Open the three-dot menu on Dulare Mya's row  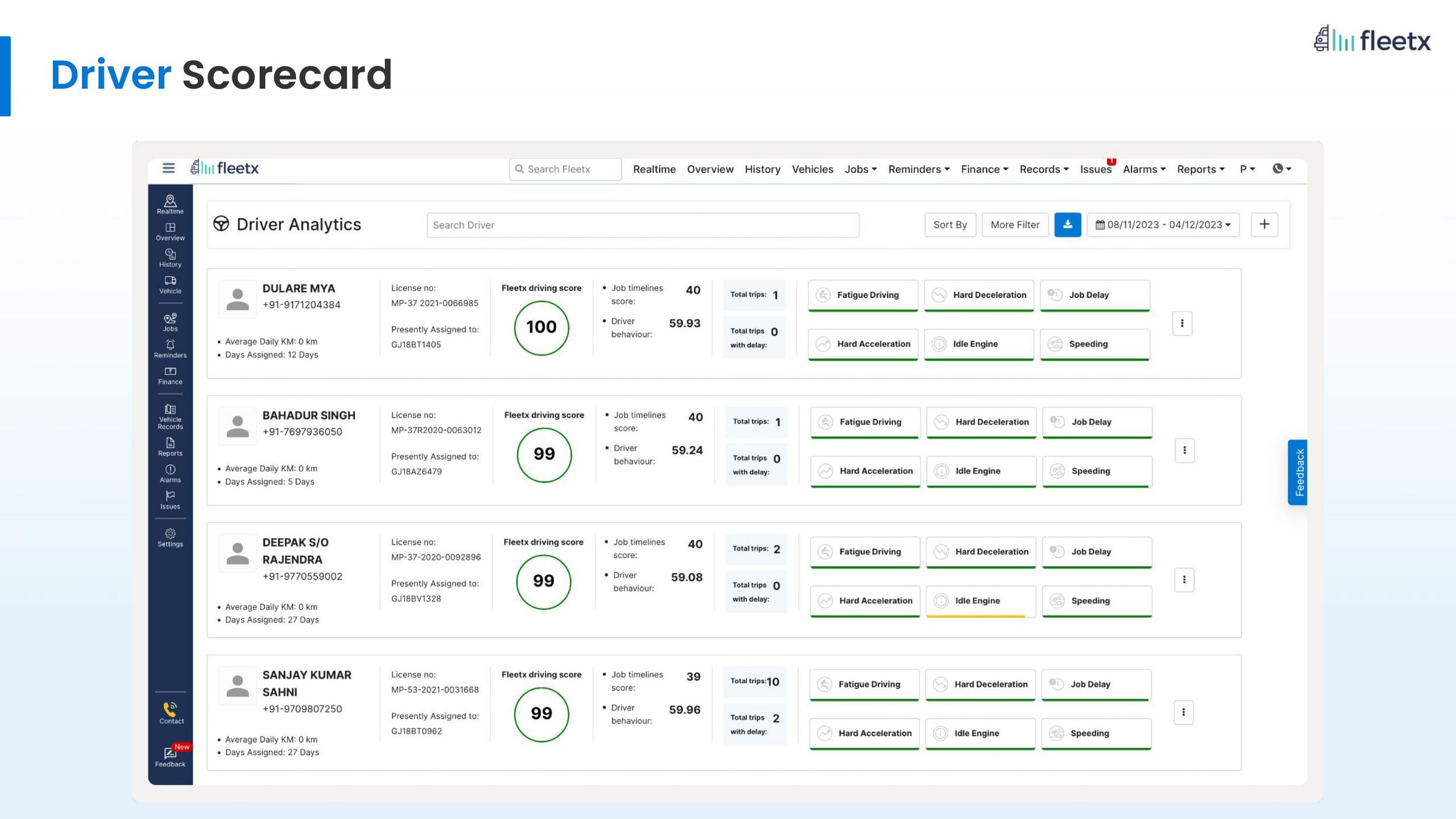(1182, 323)
